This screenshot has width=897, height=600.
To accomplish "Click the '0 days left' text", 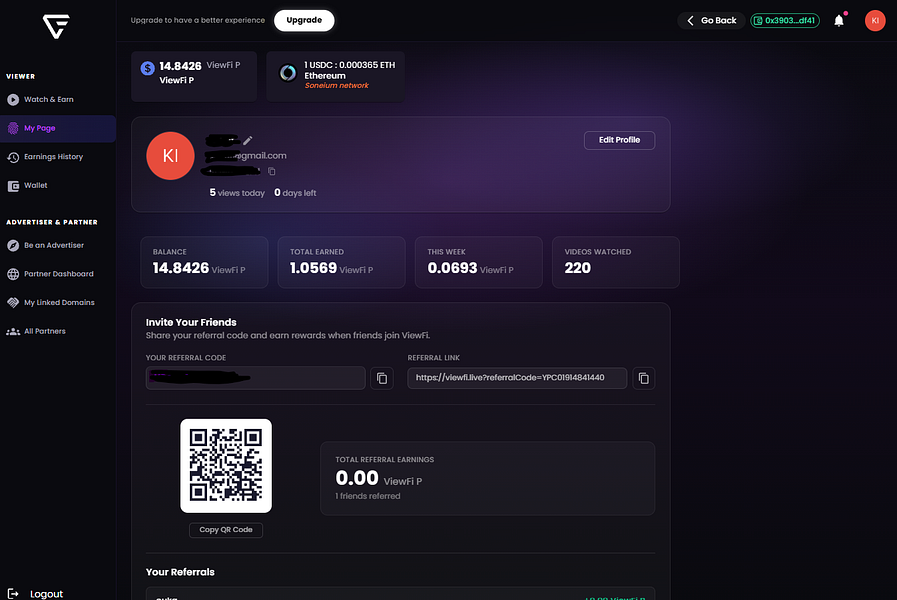I will (295, 193).
